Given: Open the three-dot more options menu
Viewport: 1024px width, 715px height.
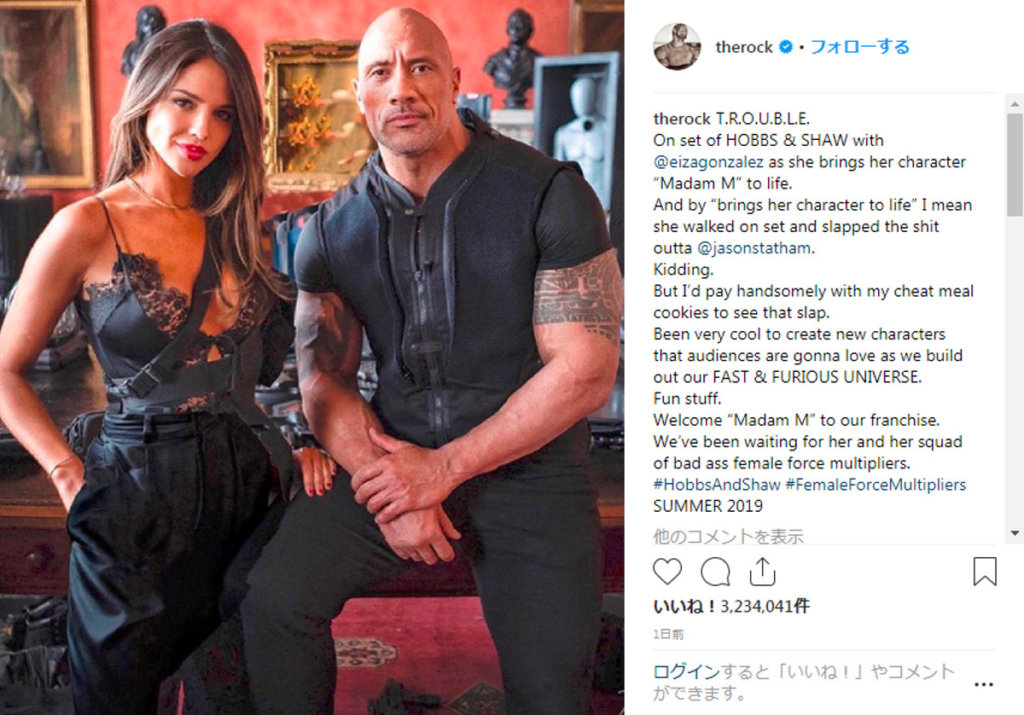Looking at the screenshot, I should pyautogui.click(x=984, y=684).
